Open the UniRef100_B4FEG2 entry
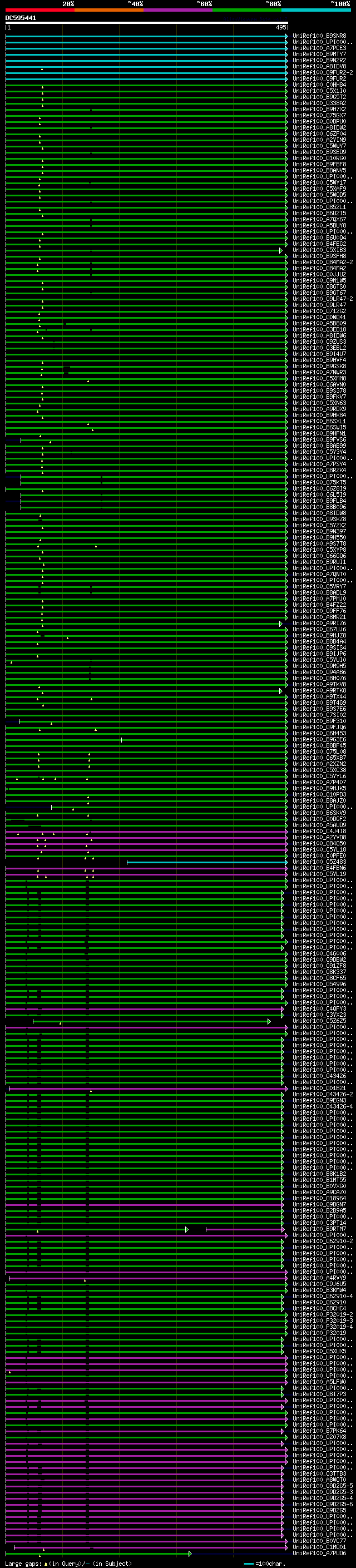 click(319, 244)
